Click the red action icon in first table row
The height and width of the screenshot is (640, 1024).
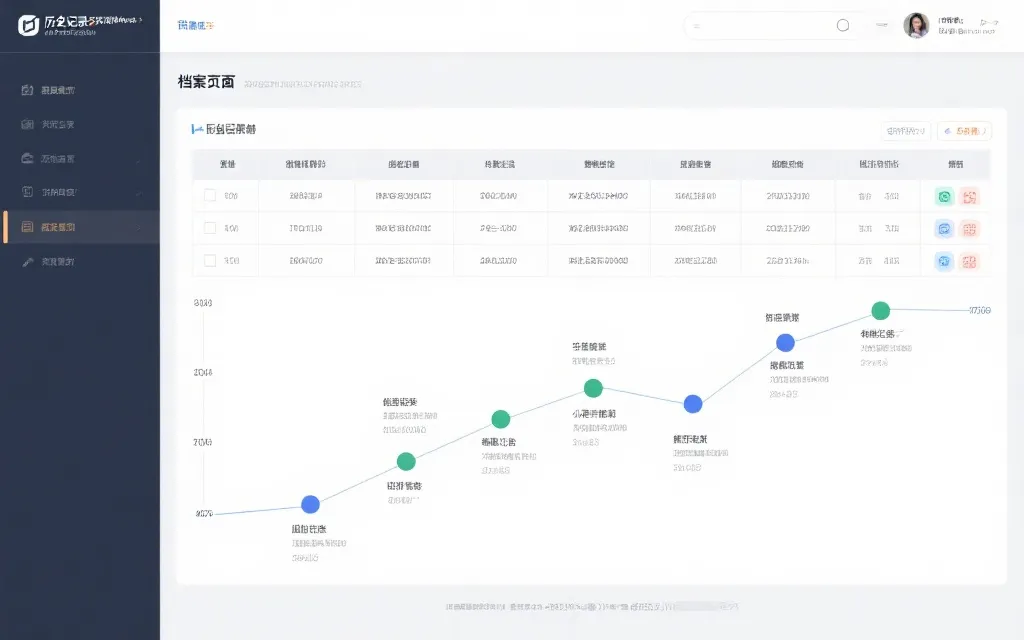coord(969,197)
